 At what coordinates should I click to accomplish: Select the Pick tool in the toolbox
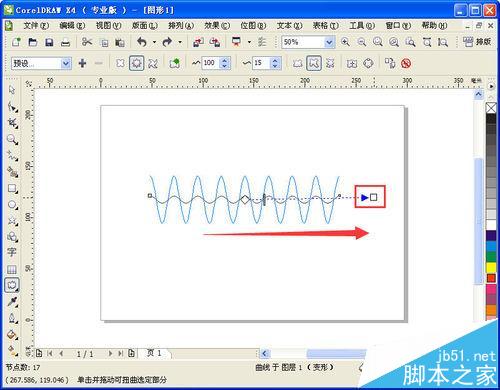click(x=12, y=90)
